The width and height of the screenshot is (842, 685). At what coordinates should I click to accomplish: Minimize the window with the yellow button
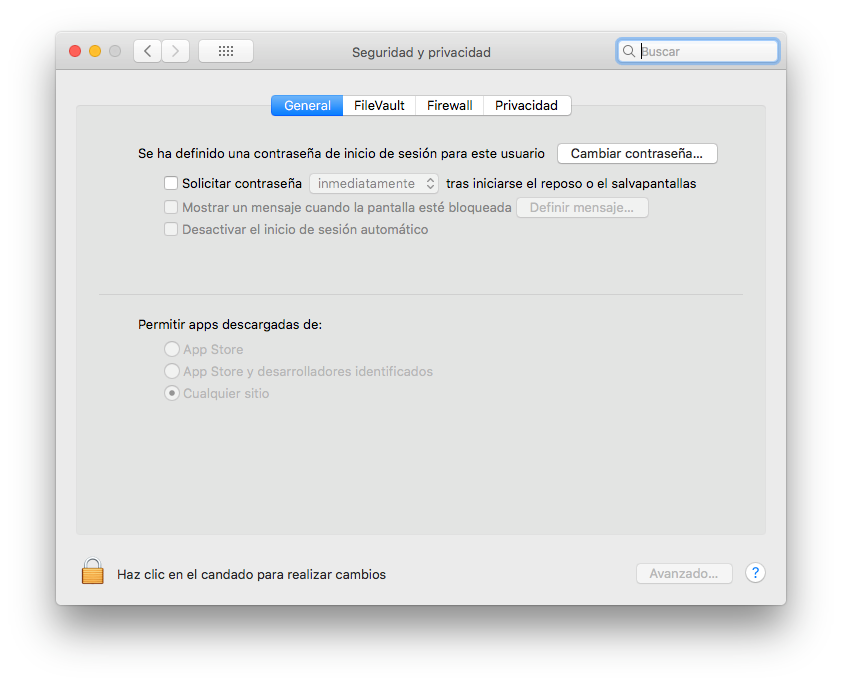95,51
